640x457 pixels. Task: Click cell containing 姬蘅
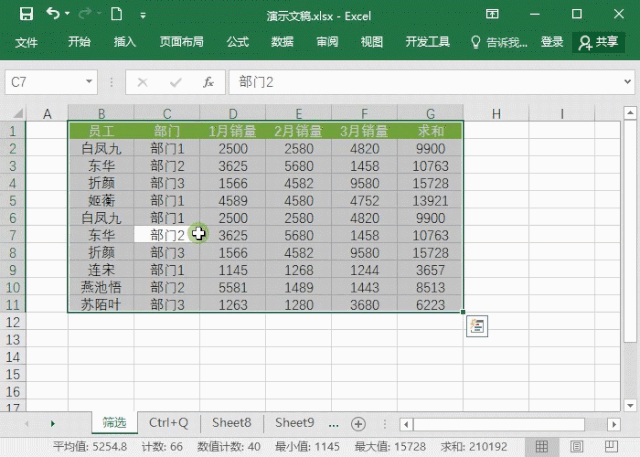(x=101, y=201)
